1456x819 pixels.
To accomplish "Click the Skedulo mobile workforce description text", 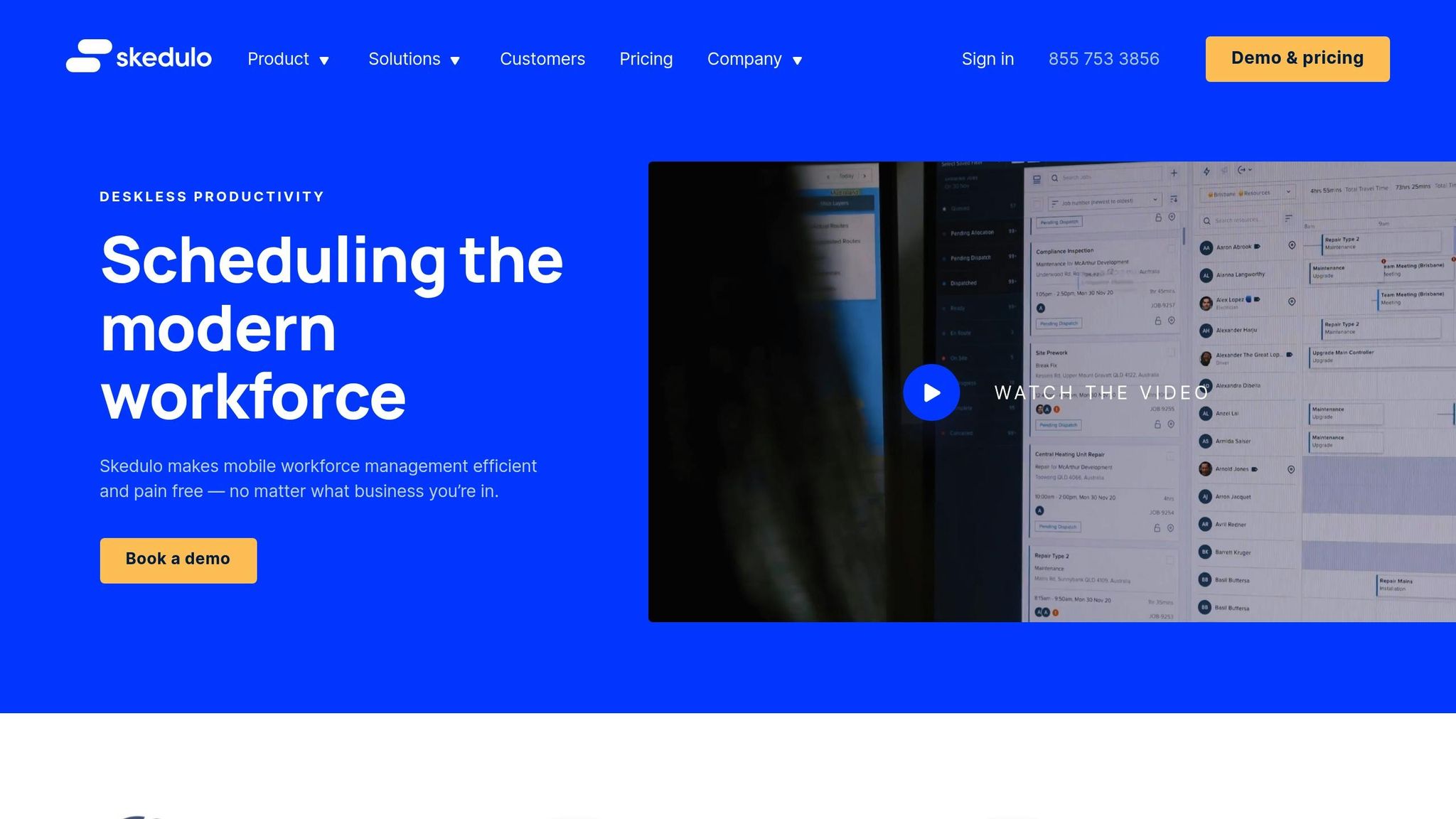I will (318, 478).
